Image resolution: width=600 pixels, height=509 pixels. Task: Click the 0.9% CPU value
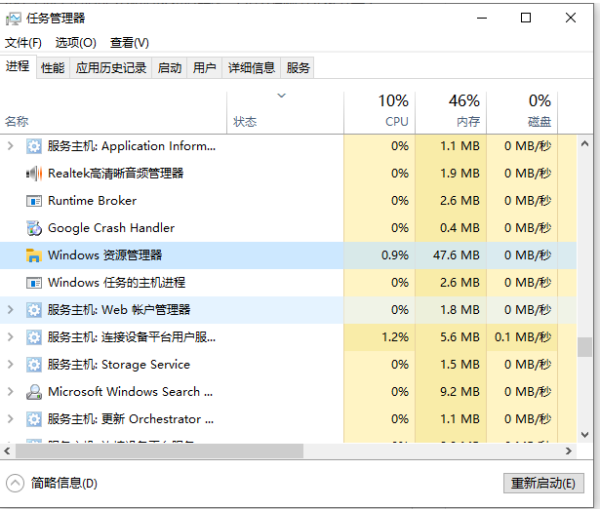395,255
